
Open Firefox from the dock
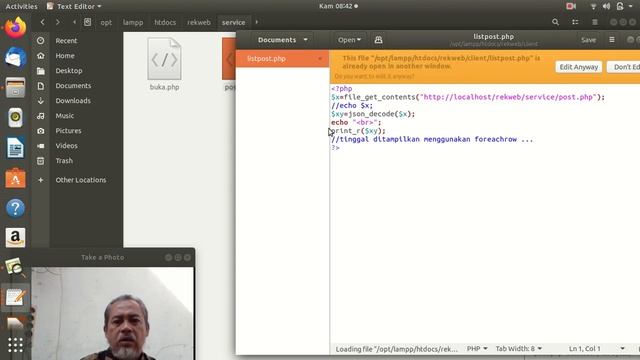tap(16, 27)
